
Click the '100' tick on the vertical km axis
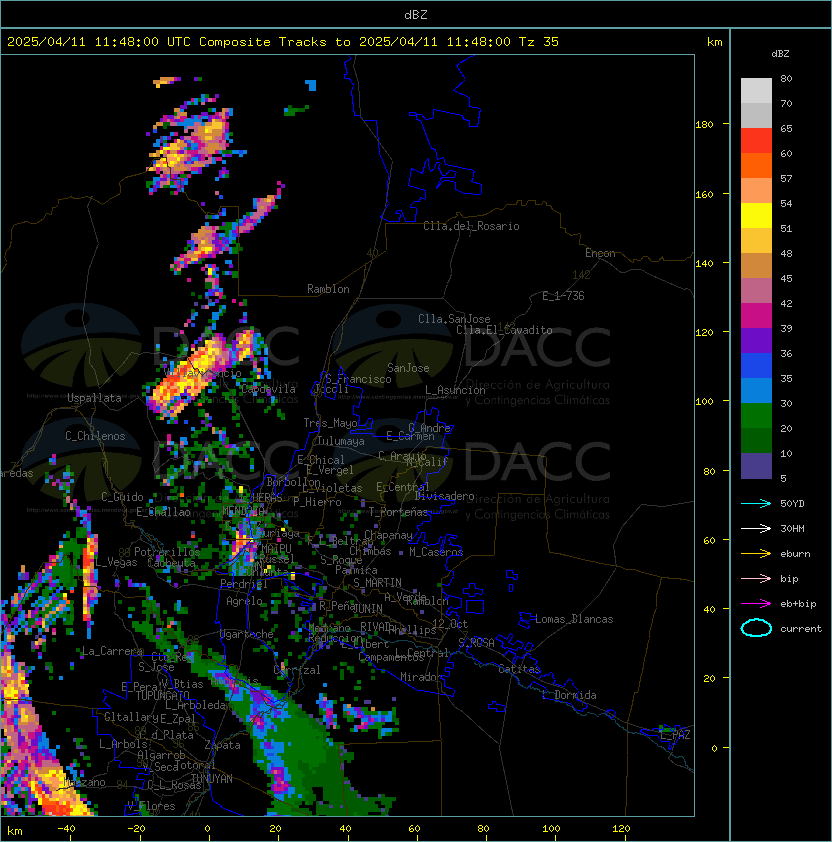[704, 402]
